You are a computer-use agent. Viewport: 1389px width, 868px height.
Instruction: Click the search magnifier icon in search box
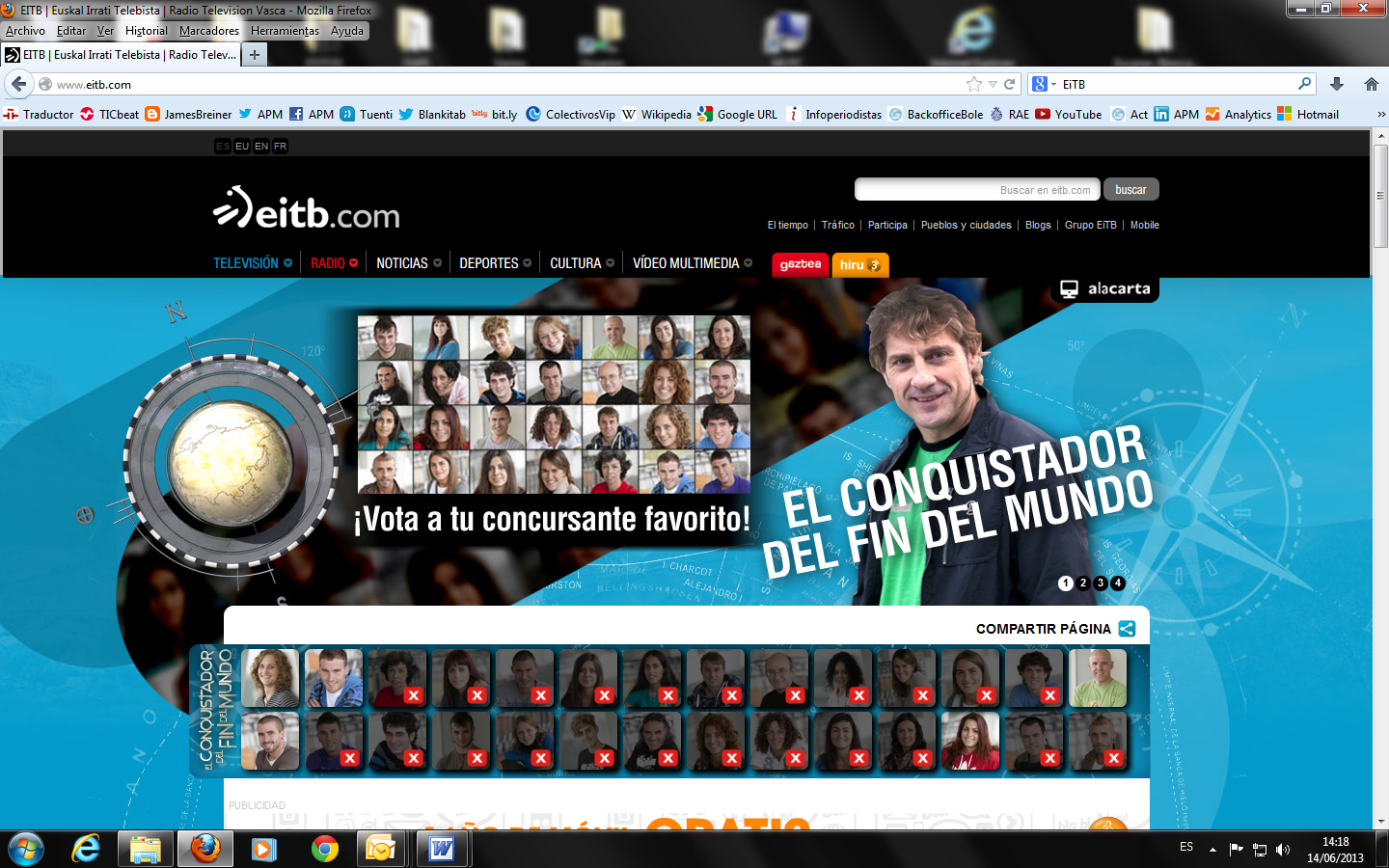pyautogui.click(x=1304, y=84)
